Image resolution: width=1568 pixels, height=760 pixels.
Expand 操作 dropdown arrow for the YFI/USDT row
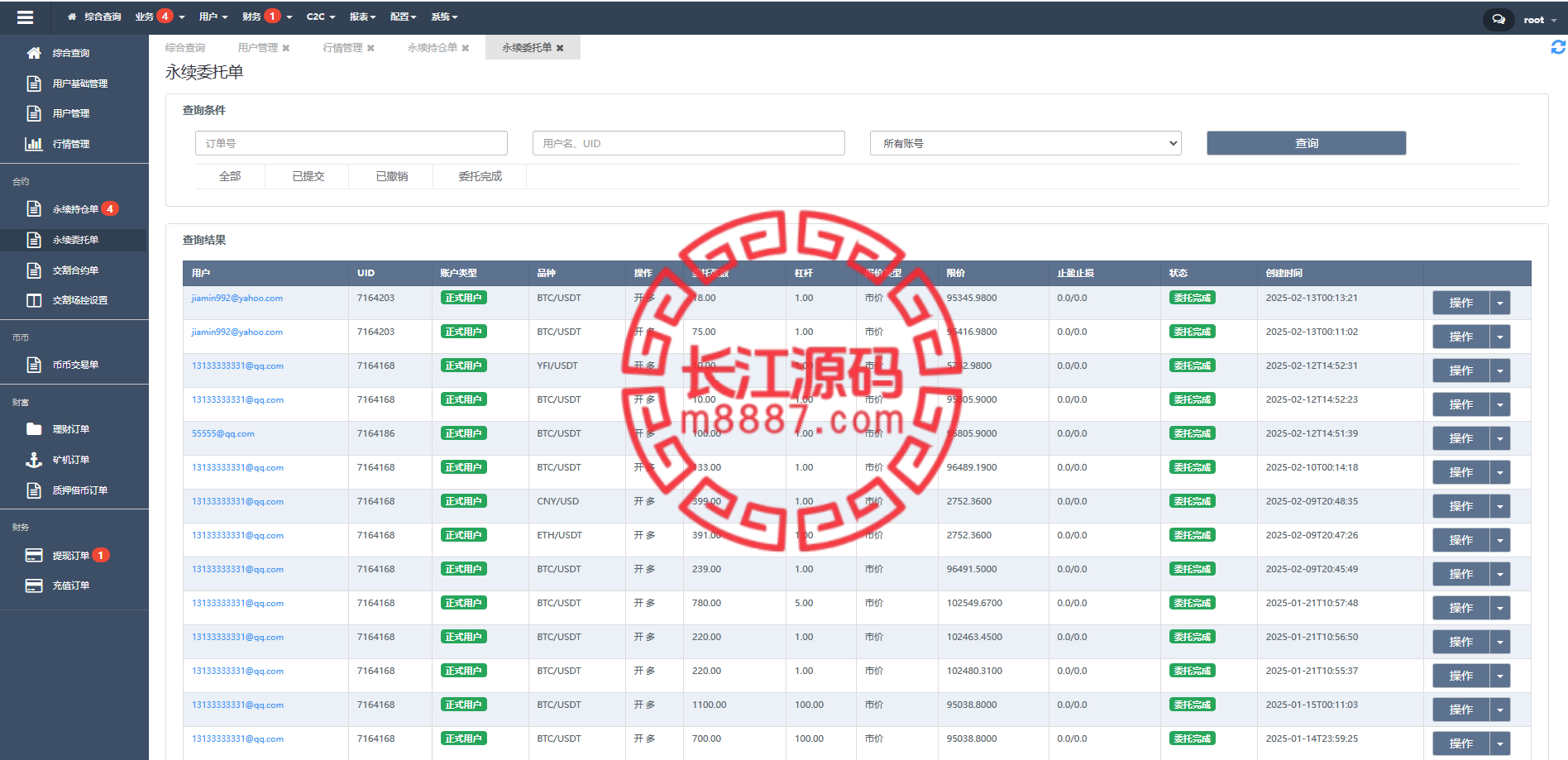point(1499,370)
